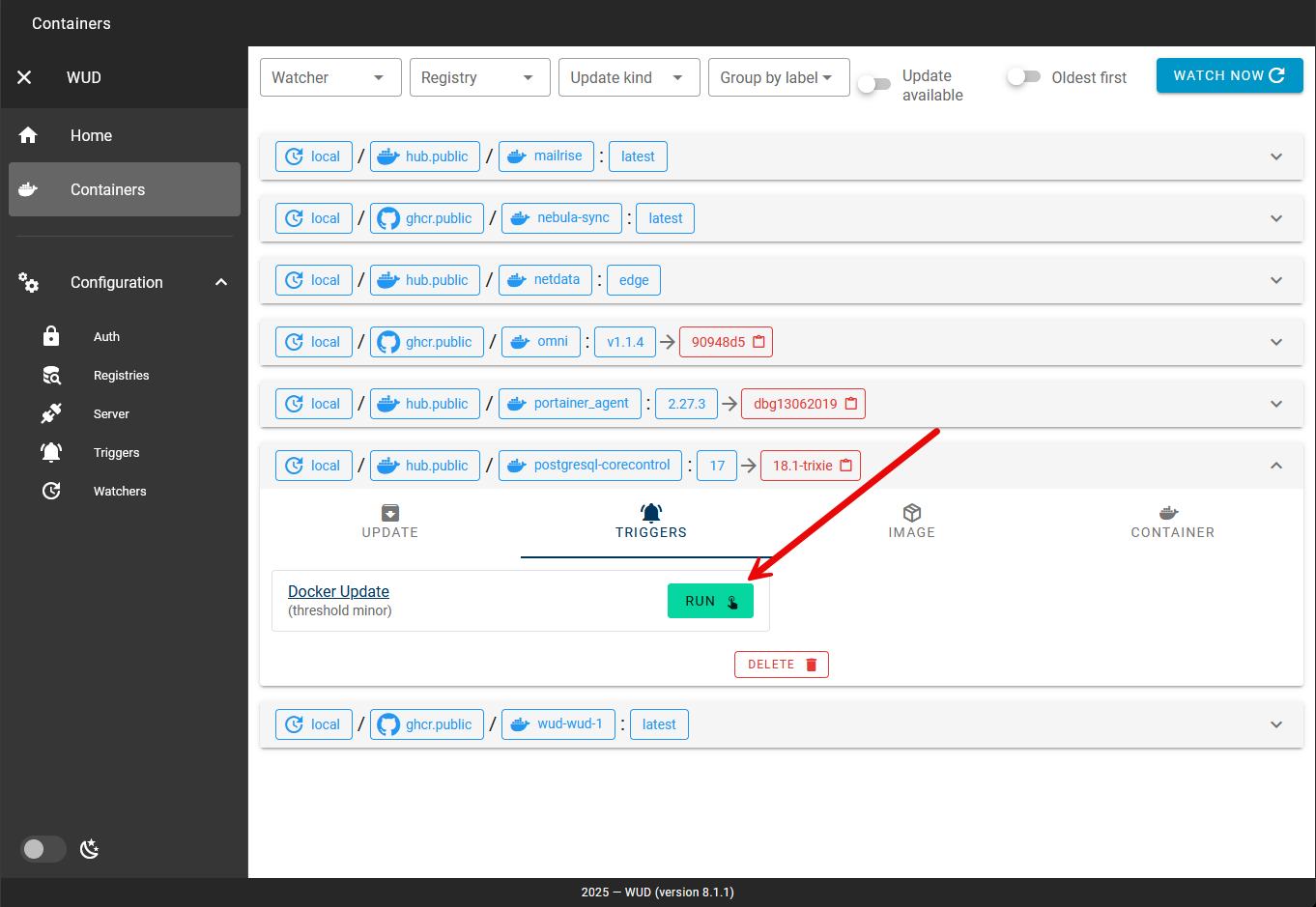Click the portainer_agent 2.27.3 version chip
Viewport: 1316px width, 907px height.
tap(687, 404)
